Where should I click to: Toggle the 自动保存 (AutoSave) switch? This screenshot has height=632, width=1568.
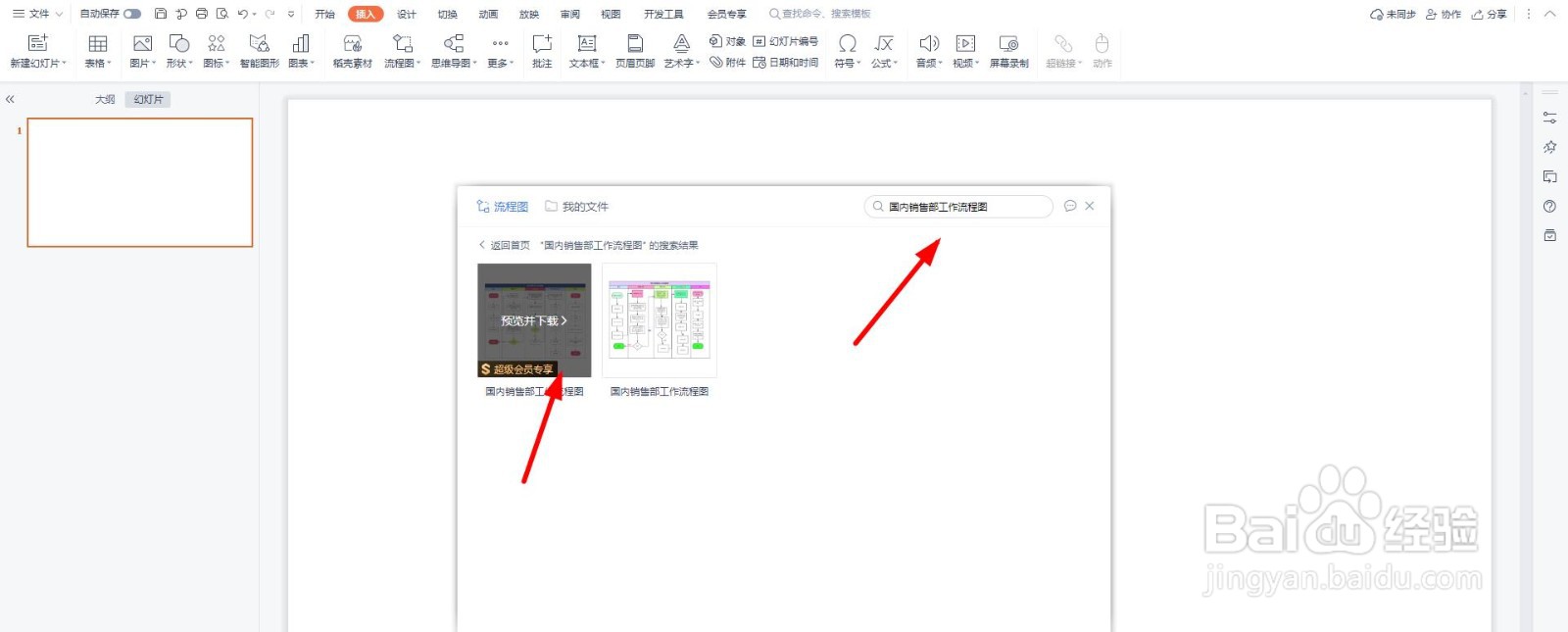[x=132, y=14]
